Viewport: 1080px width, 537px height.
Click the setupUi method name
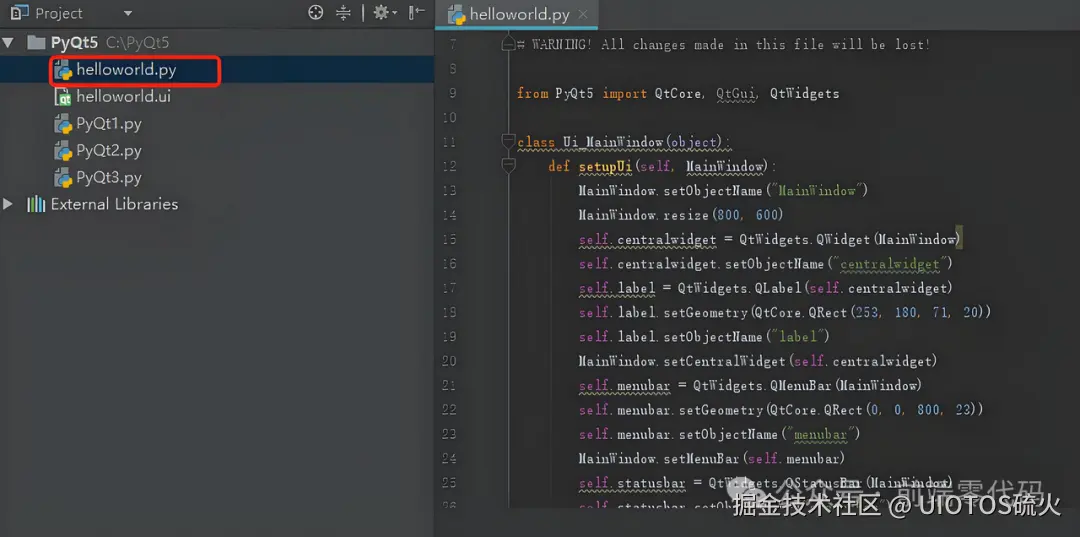point(605,166)
